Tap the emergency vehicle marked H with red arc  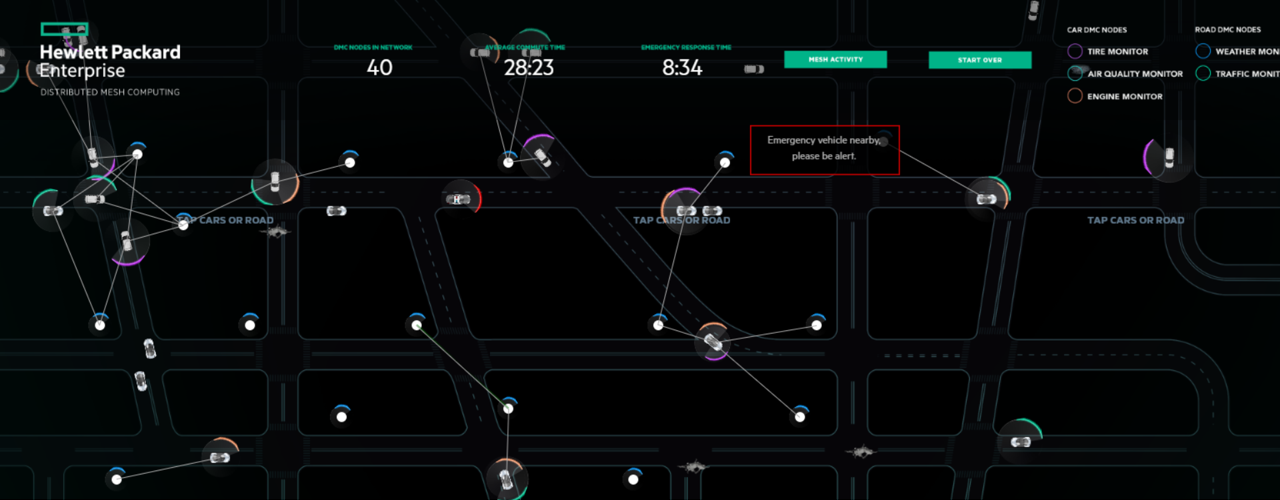458,198
